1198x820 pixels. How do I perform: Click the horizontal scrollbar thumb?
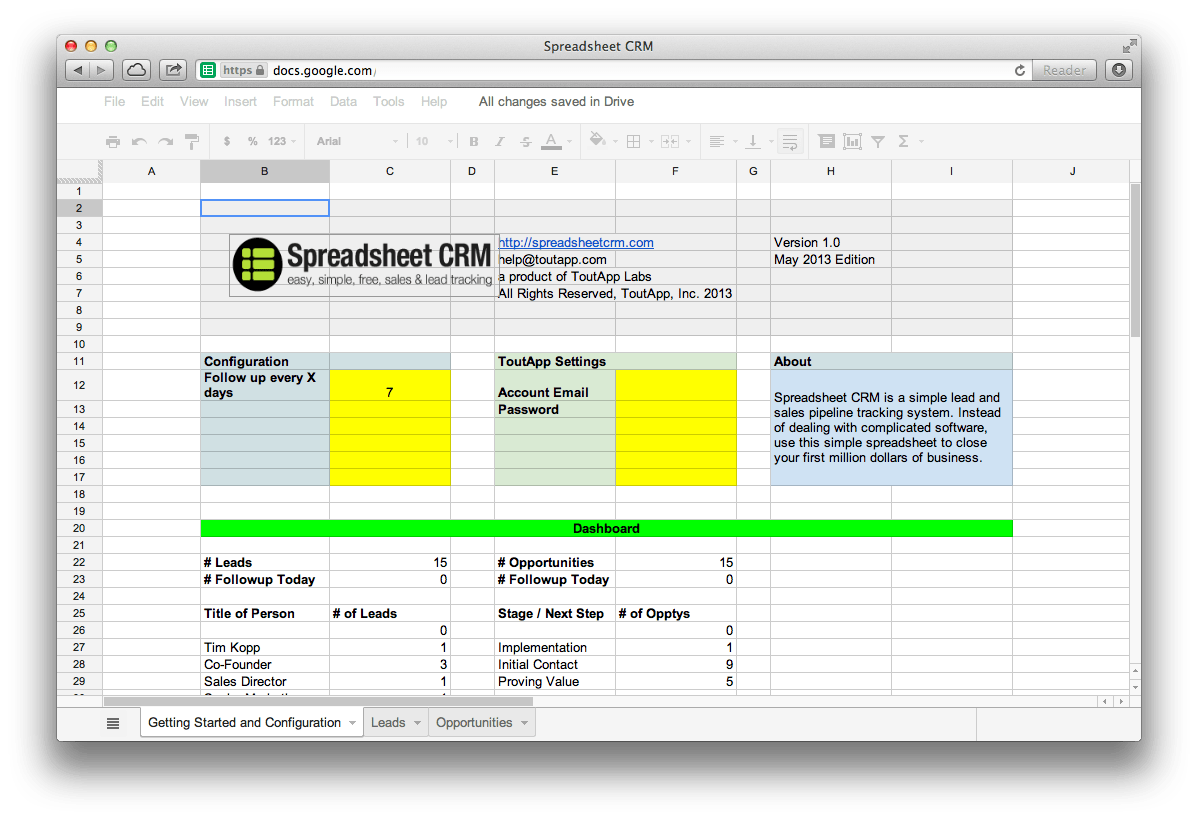tap(318, 701)
